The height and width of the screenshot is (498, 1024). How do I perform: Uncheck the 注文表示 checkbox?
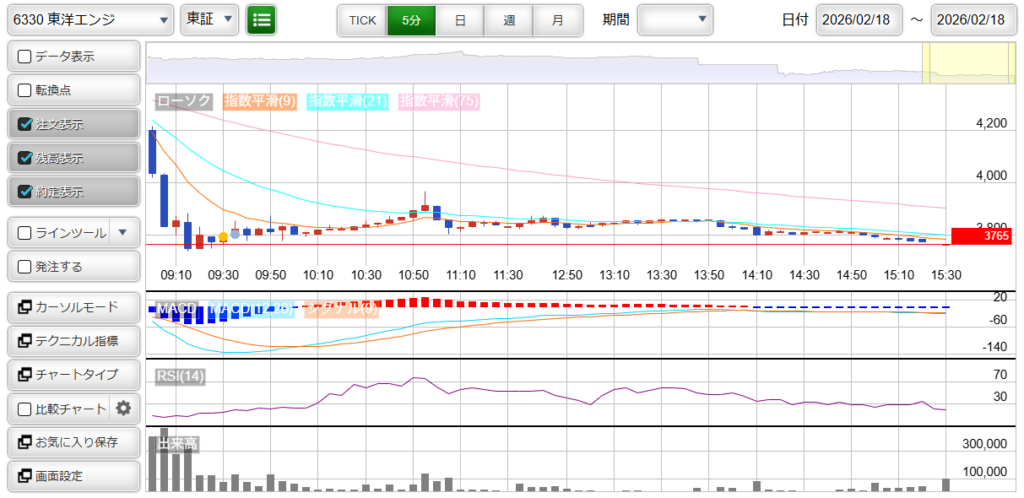click(26, 125)
